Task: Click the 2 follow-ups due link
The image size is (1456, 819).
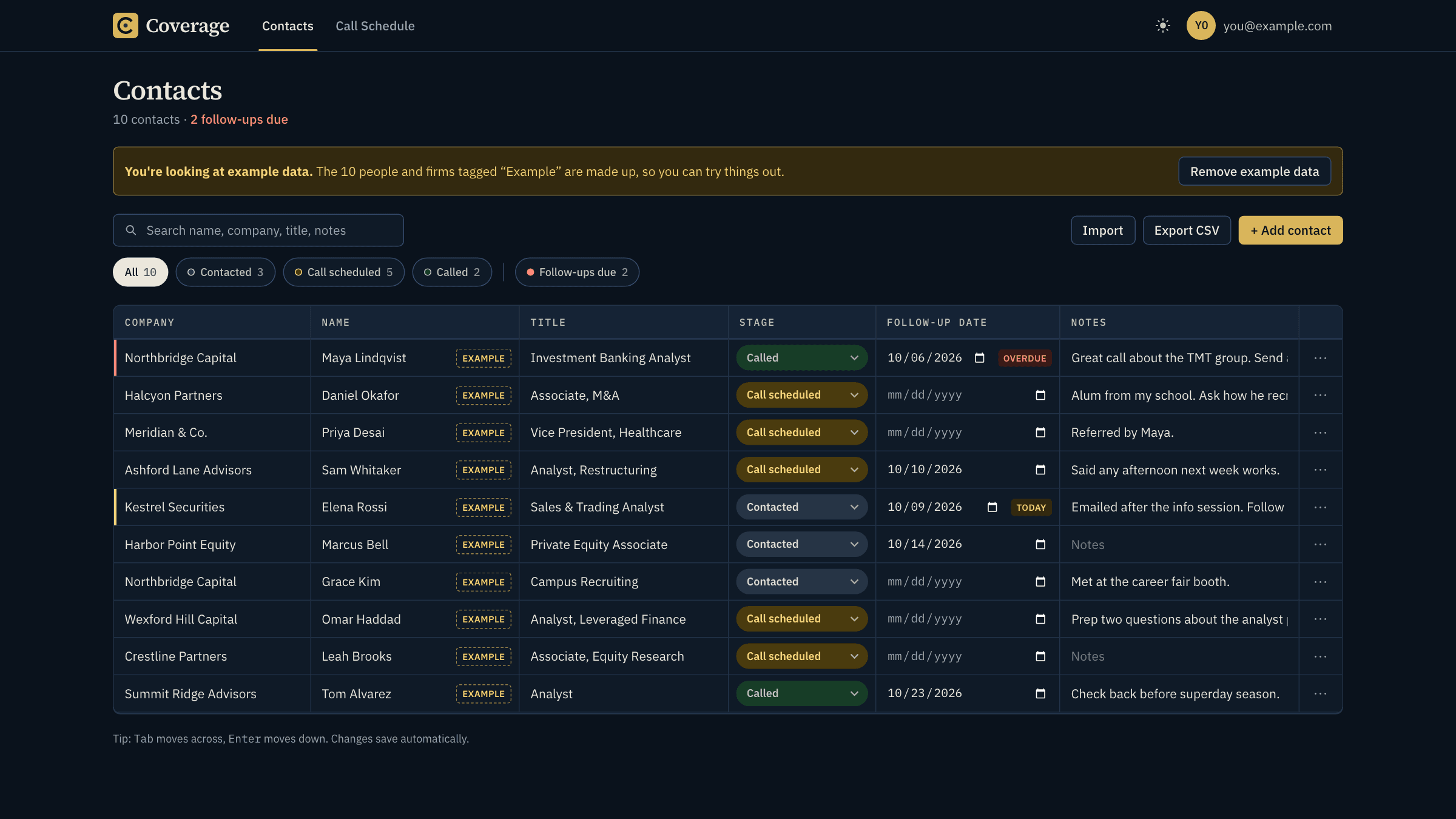Action: tap(239, 120)
